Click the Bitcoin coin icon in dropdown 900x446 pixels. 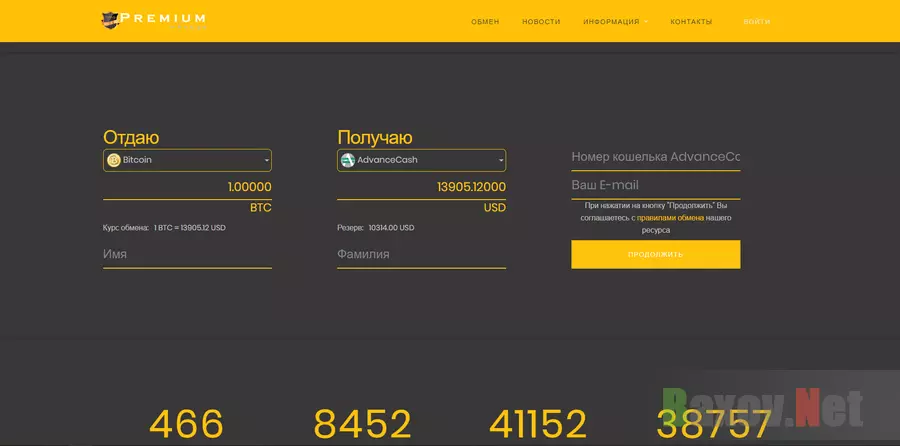[114, 160]
